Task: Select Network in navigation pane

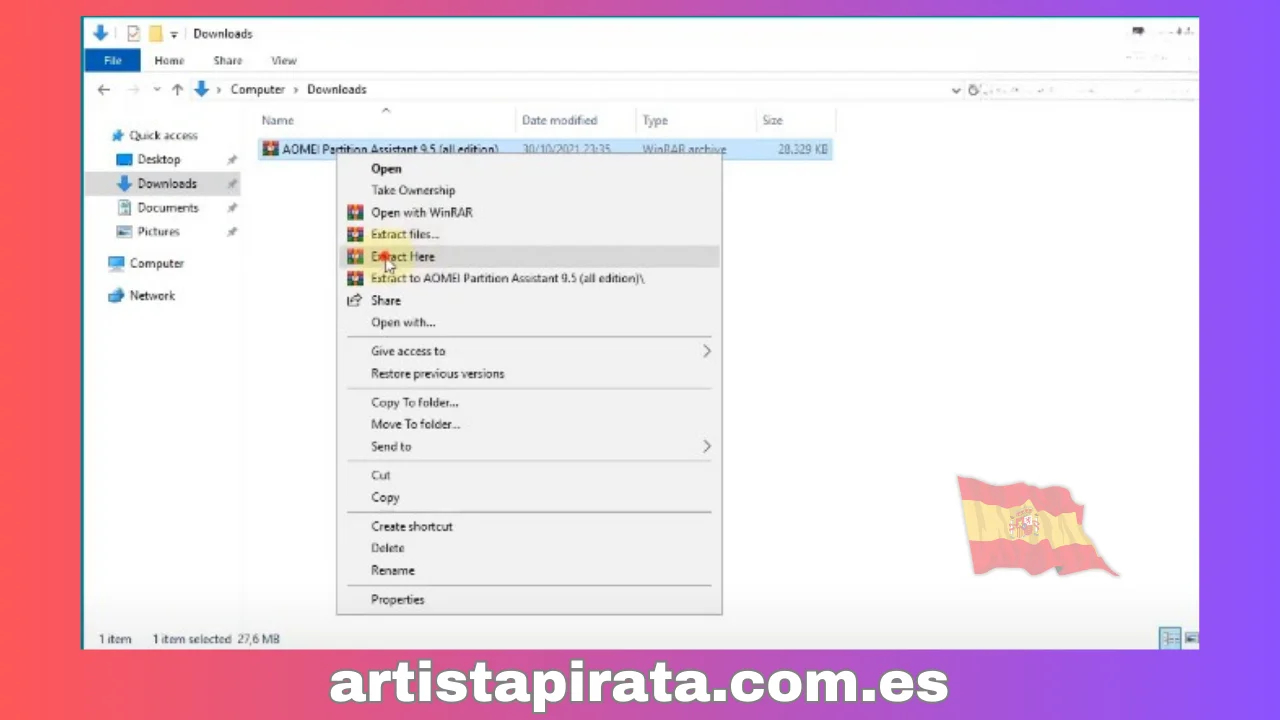Action: (141, 295)
